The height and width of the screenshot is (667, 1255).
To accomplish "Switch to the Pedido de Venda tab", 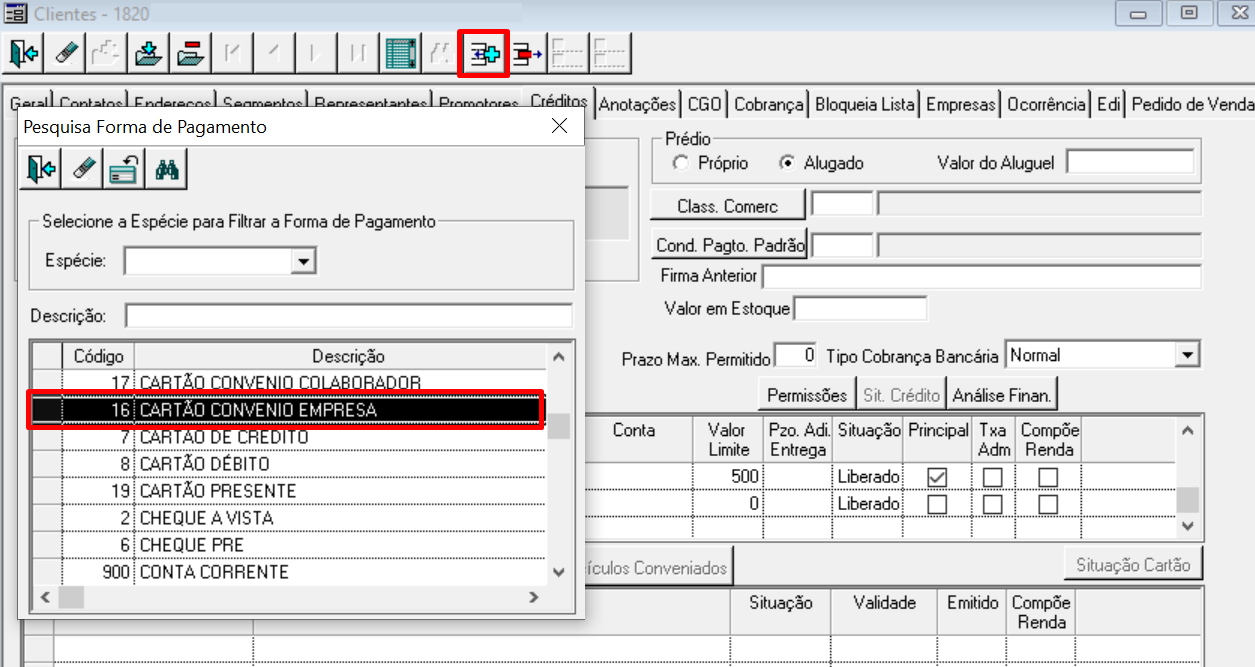I will pos(1191,104).
